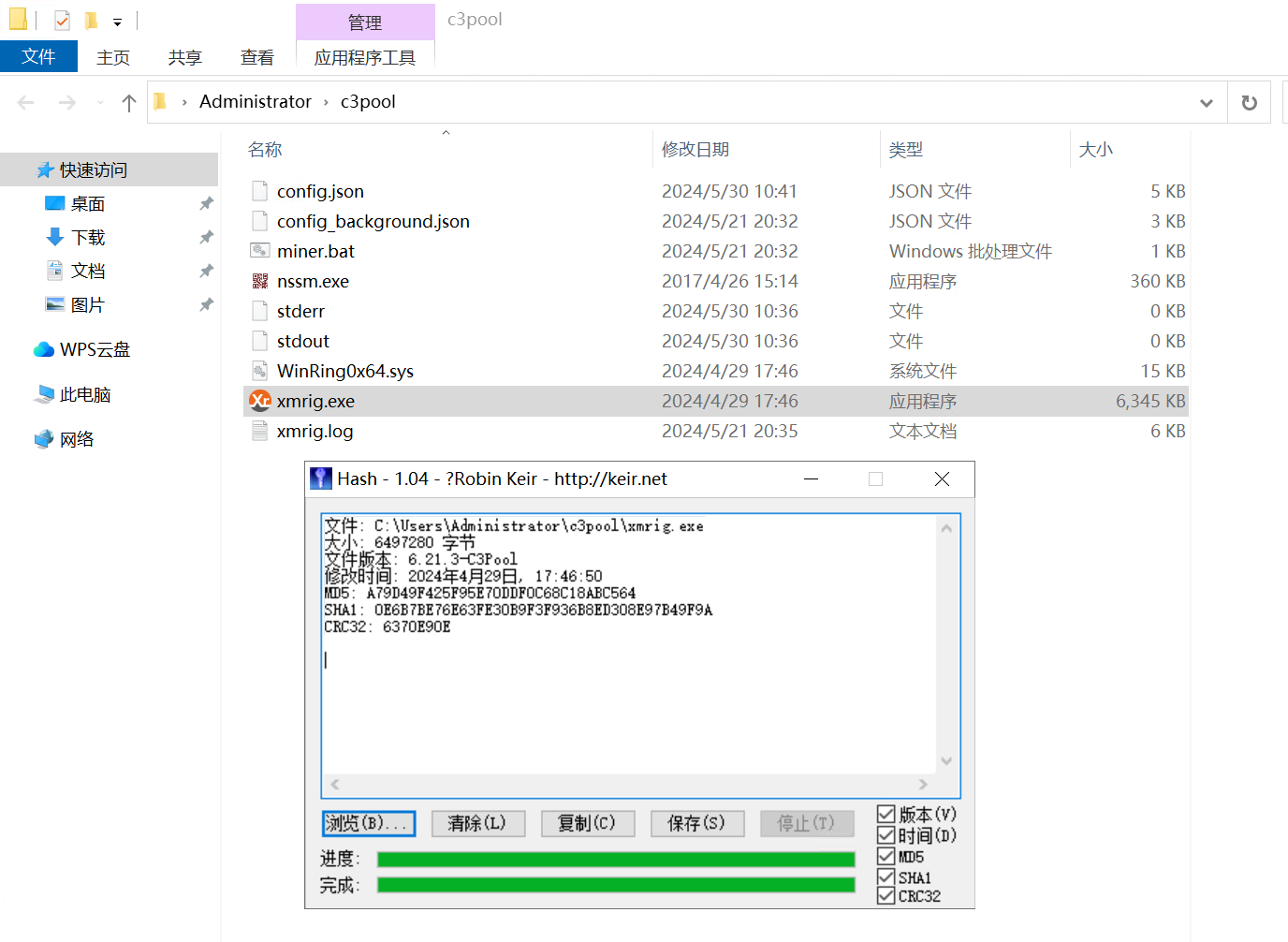Viewport: 1288px width, 942px height.
Task: Switch to the 查看 ribbon tab
Action: (x=257, y=57)
